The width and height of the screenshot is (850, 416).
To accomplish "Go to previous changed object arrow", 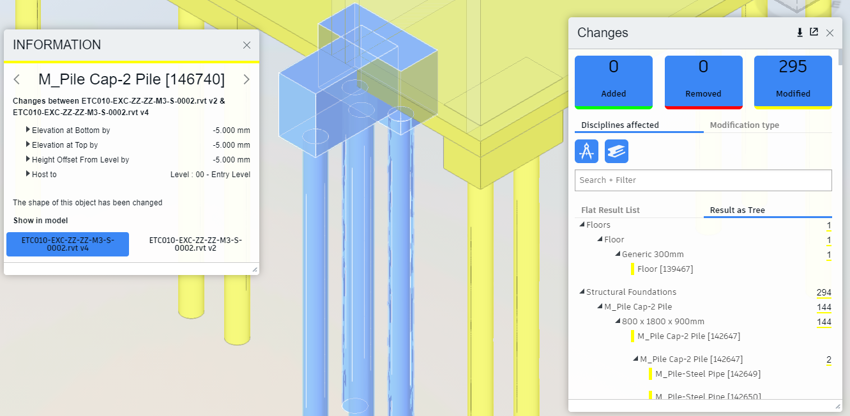I will (17, 80).
